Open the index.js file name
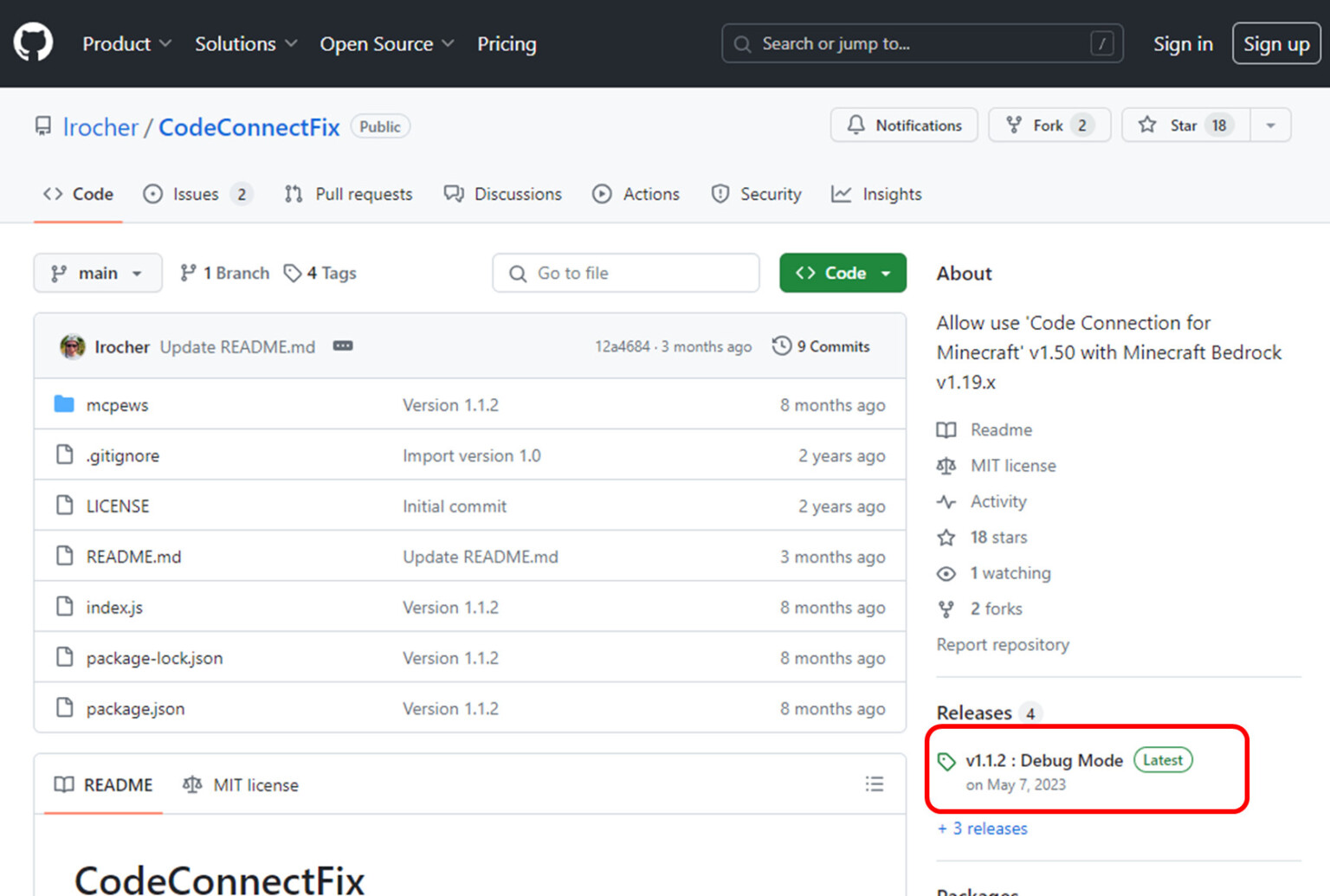The height and width of the screenshot is (896, 1330). [x=114, y=608]
